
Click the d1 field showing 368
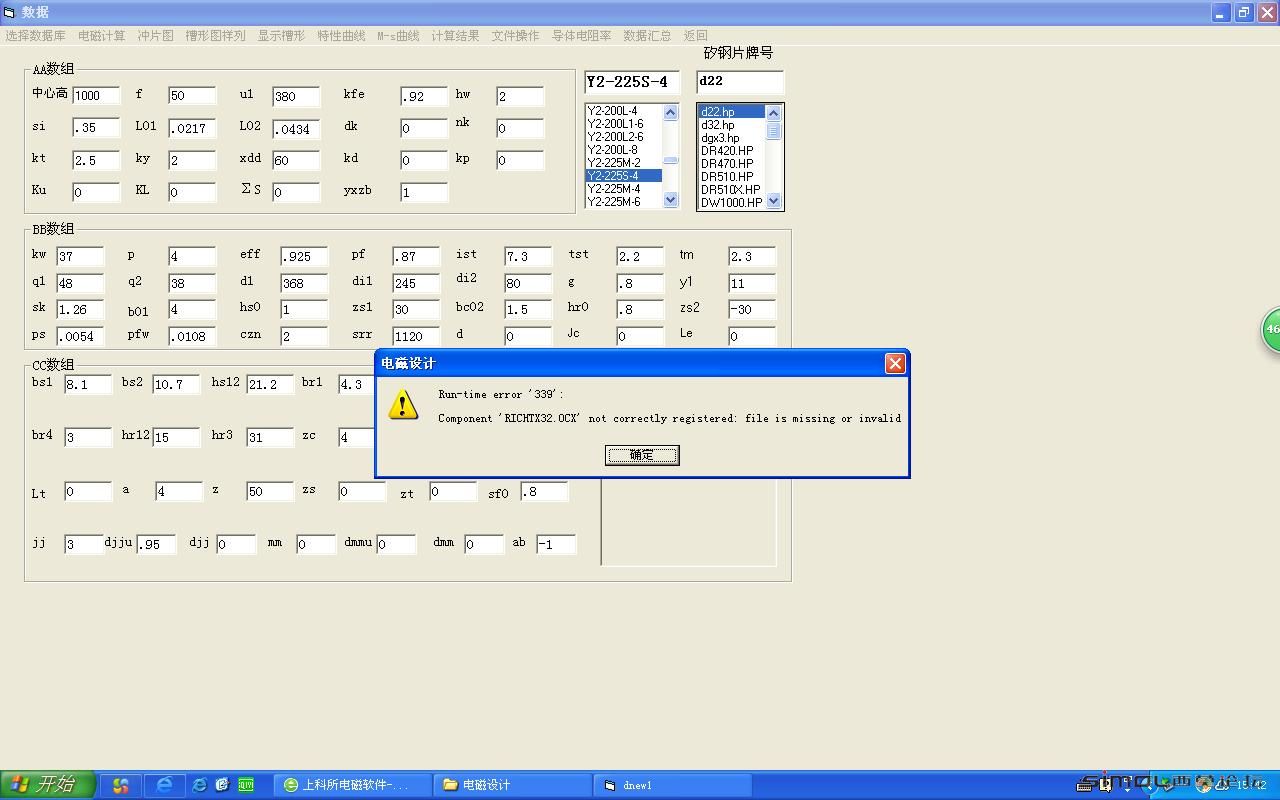[x=304, y=284]
